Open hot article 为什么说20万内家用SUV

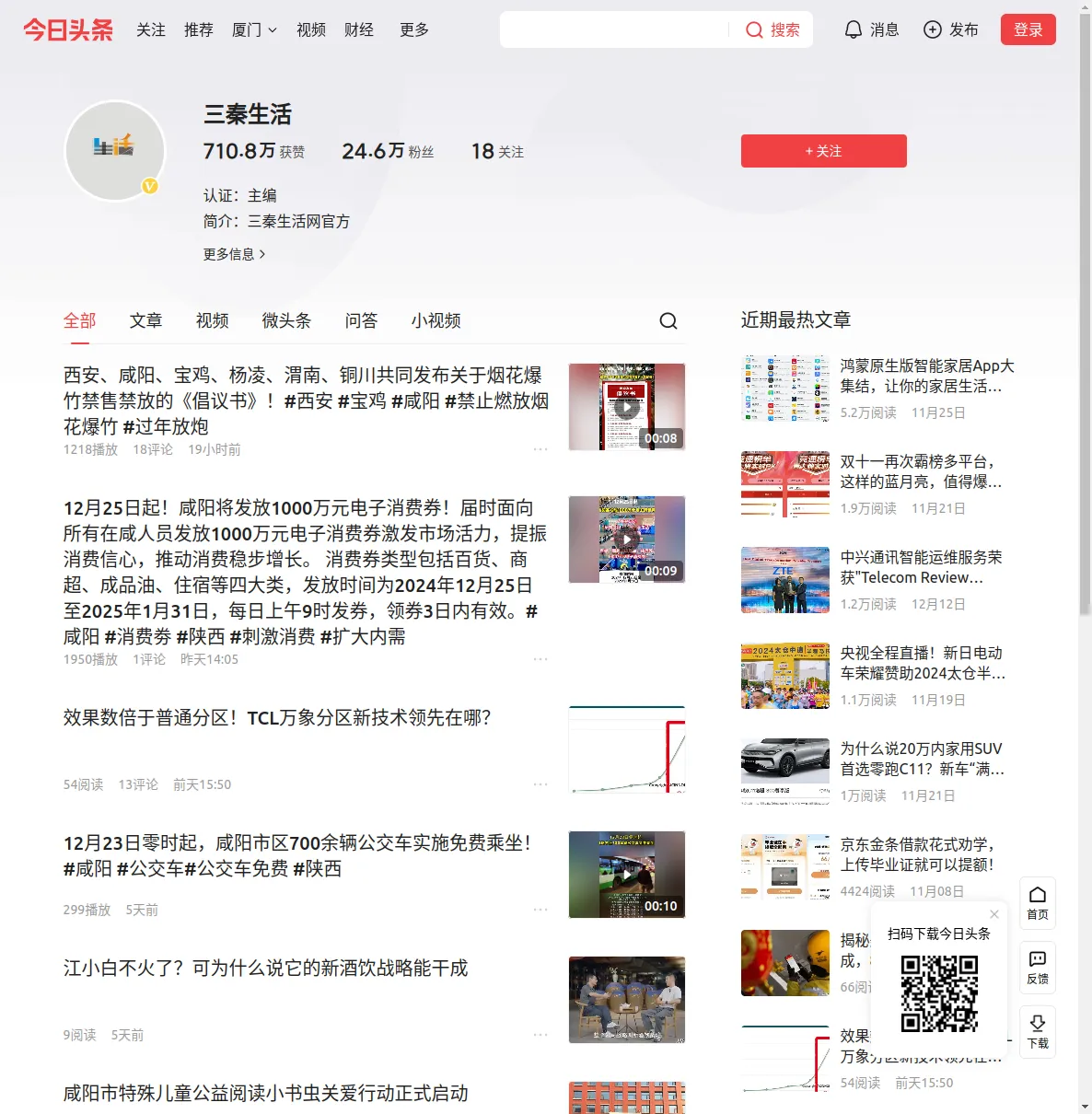(x=923, y=759)
